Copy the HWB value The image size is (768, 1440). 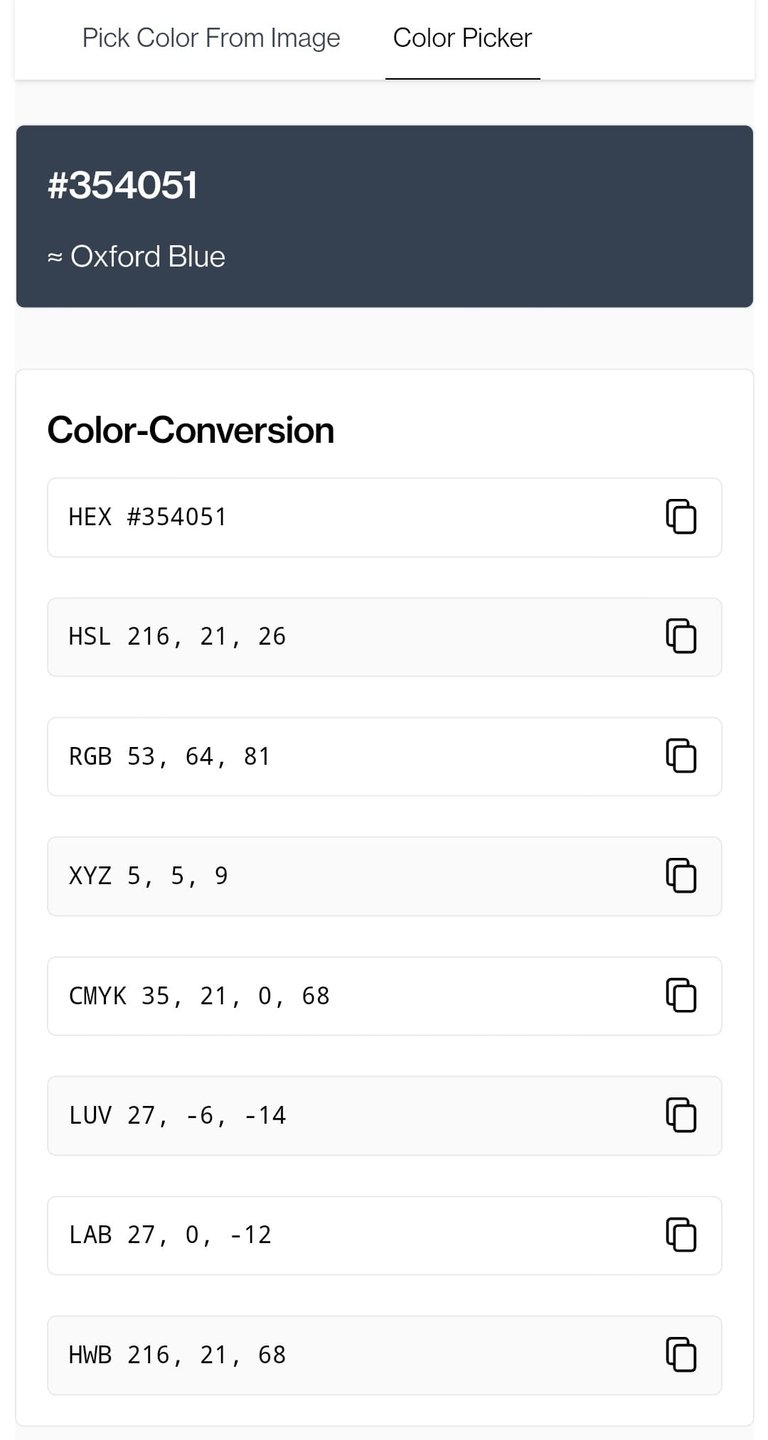coord(681,1355)
